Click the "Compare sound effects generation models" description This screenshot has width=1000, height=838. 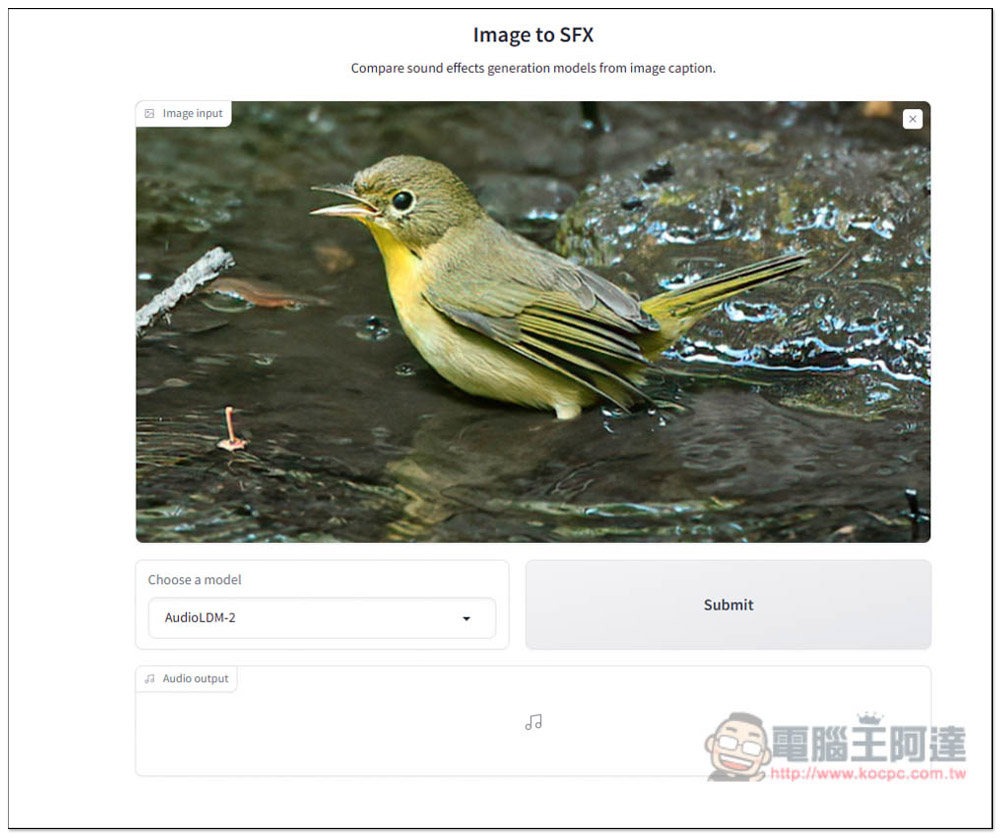click(533, 68)
